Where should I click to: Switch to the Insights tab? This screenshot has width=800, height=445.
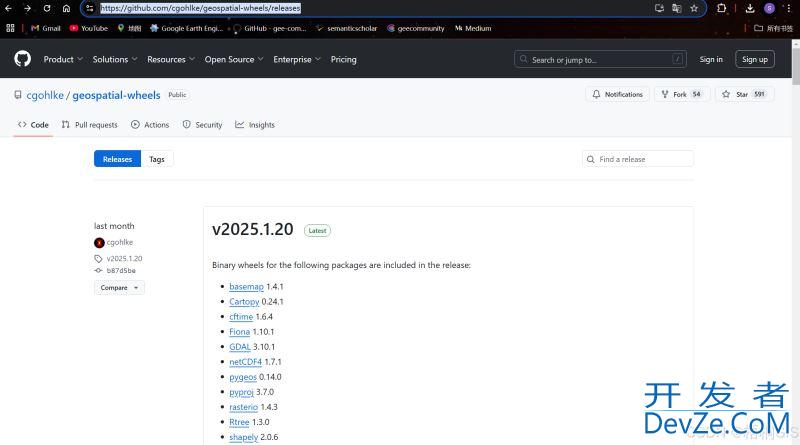pyautogui.click(x=255, y=125)
